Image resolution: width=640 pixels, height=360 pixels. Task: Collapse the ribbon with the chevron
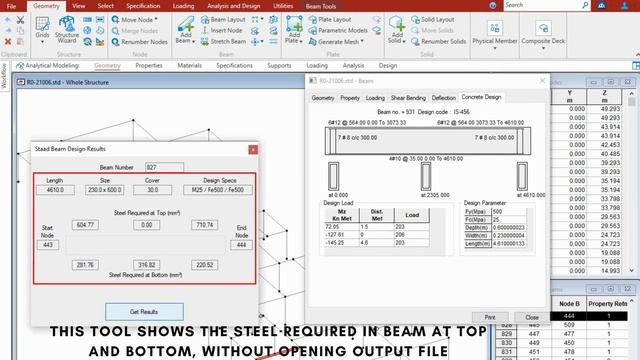pos(637,54)
